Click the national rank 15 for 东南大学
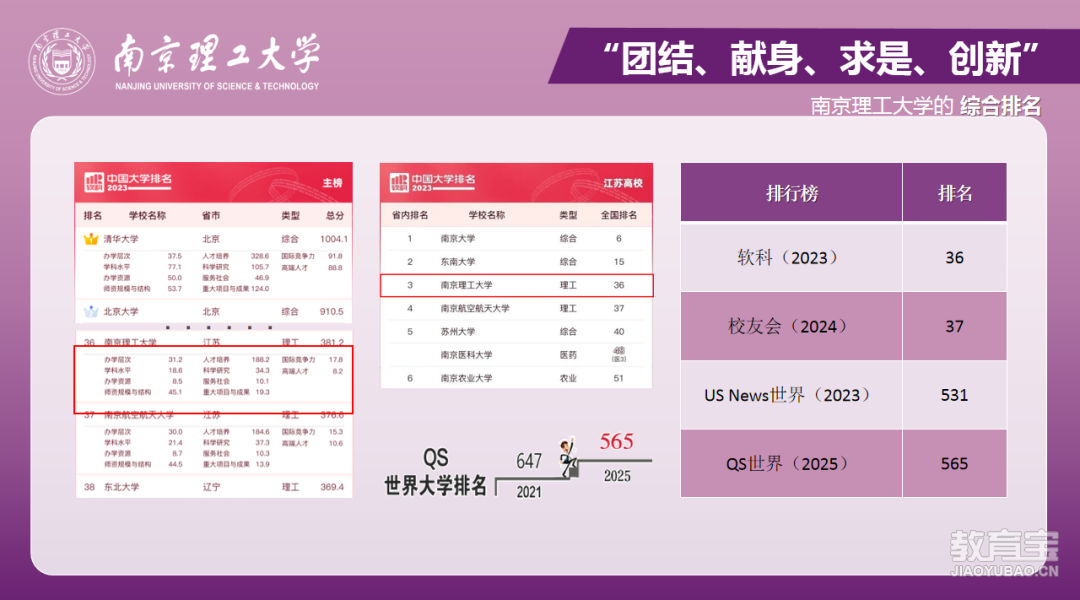1080x600 pixels. 619,262
